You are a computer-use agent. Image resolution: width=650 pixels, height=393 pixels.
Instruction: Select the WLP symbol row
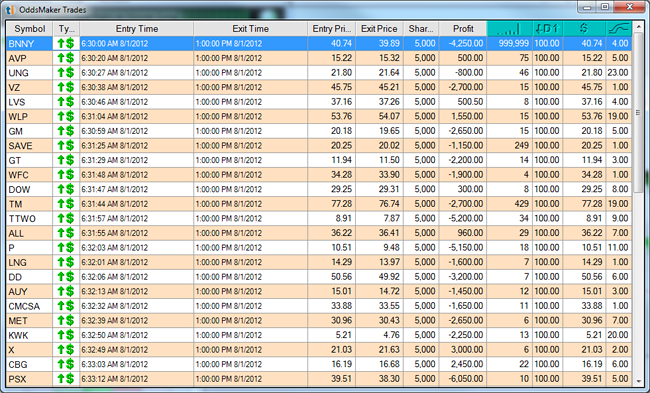319,116
